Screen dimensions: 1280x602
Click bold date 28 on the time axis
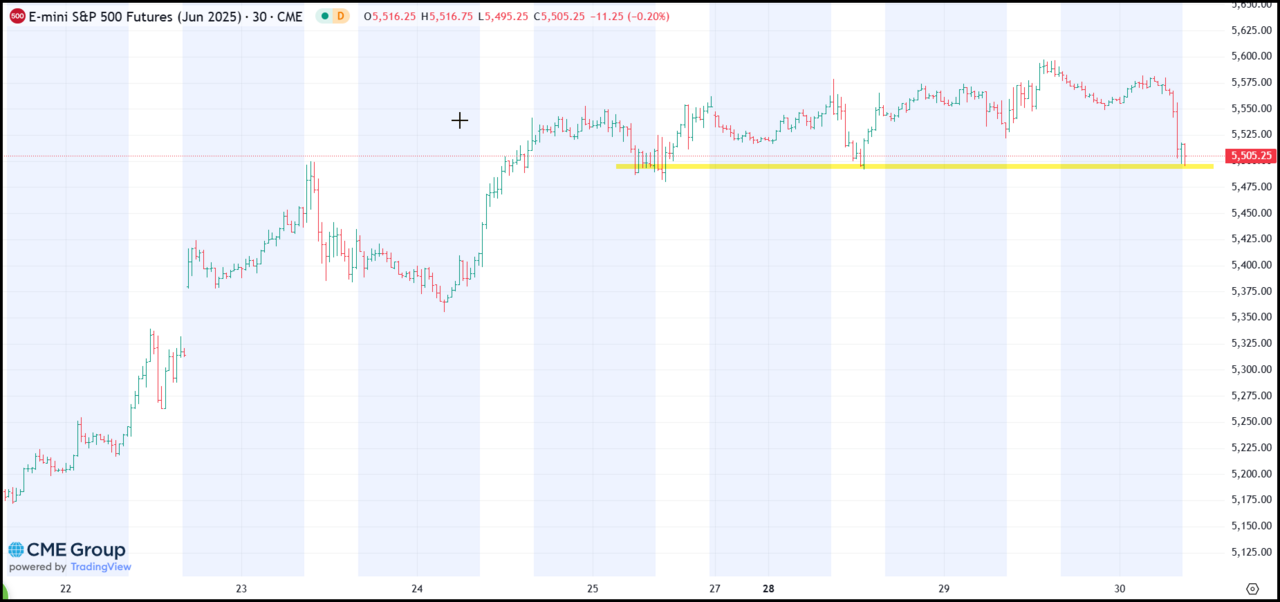pos(768,589)
